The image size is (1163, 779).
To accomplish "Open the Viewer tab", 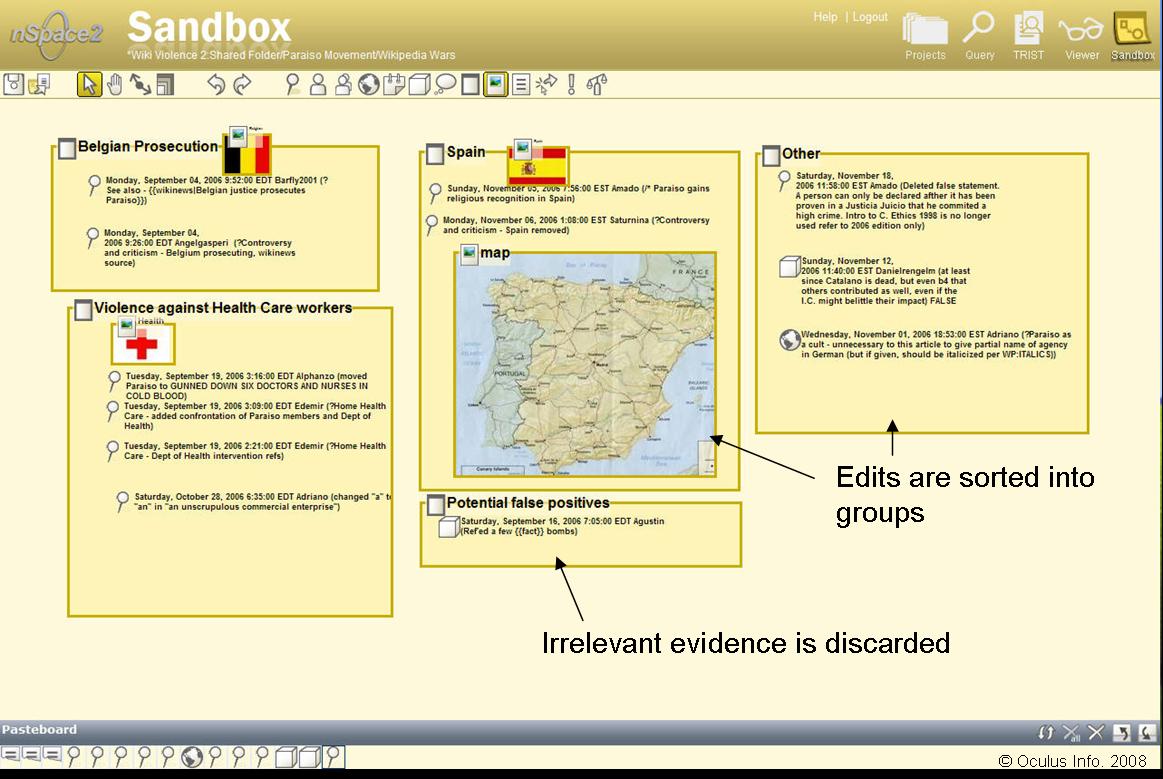I will coord(1081,36).
